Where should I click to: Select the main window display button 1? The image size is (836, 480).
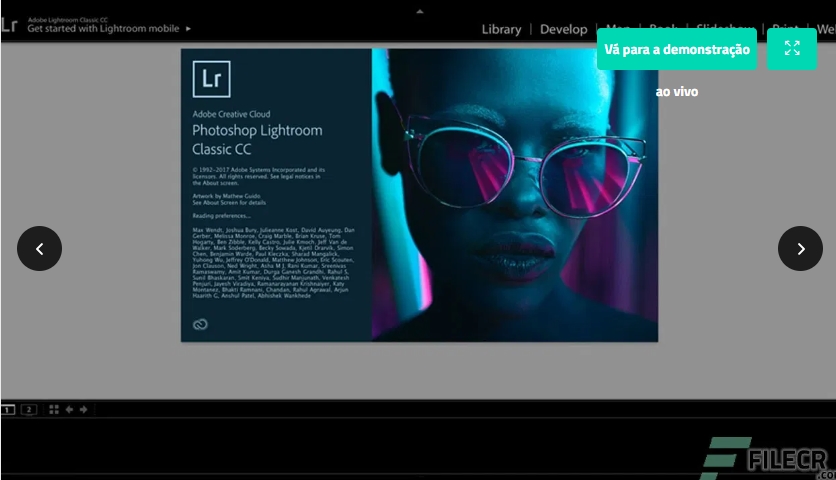8,410
